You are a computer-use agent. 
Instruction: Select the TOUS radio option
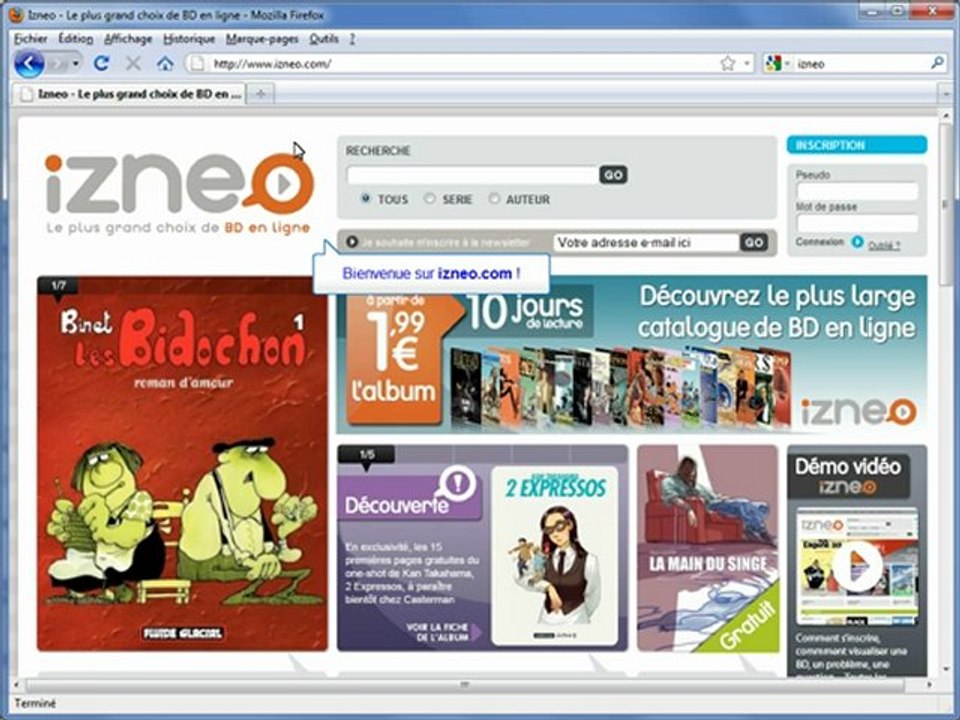click(x=366, y=198)
